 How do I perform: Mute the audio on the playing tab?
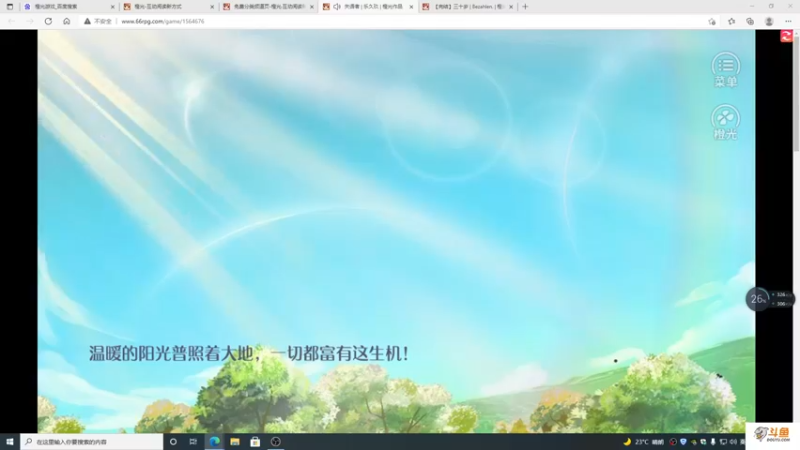pos(337,7)
